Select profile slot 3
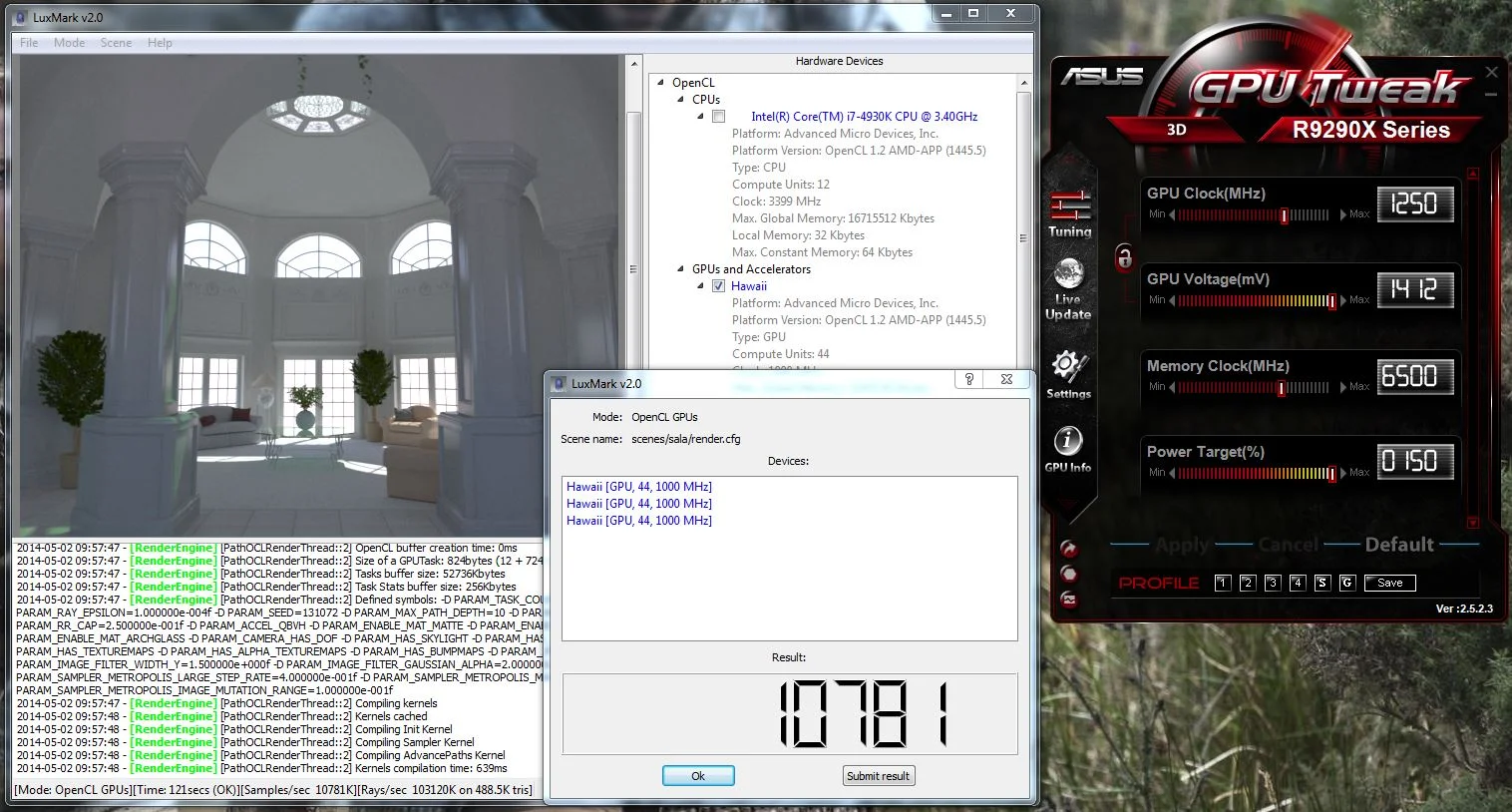The image size is (1512, 812). point(1273,583)
